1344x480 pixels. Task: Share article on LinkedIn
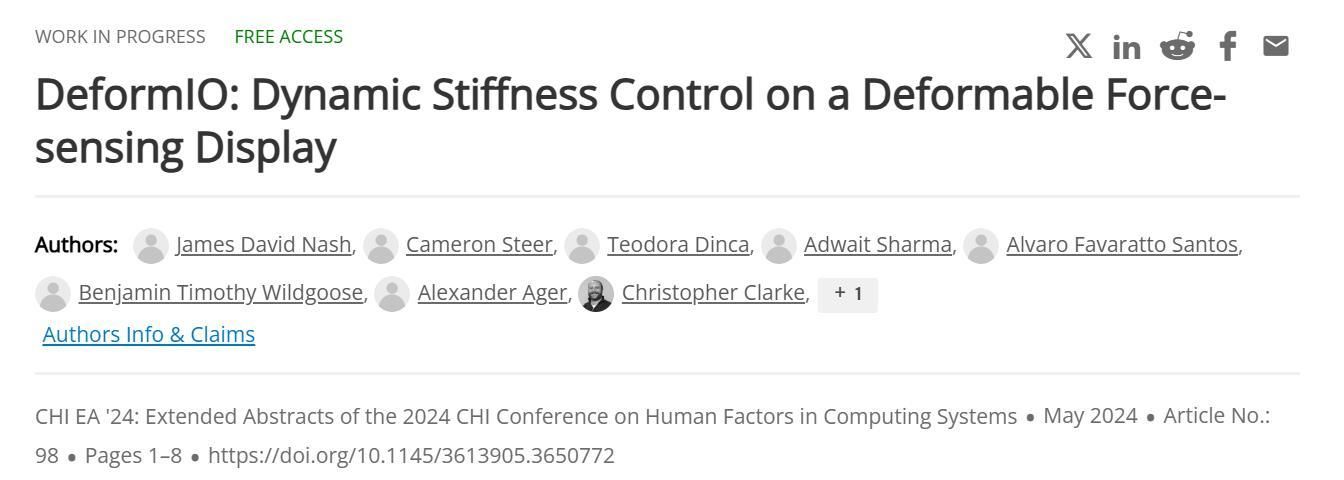coord(1127,47)
